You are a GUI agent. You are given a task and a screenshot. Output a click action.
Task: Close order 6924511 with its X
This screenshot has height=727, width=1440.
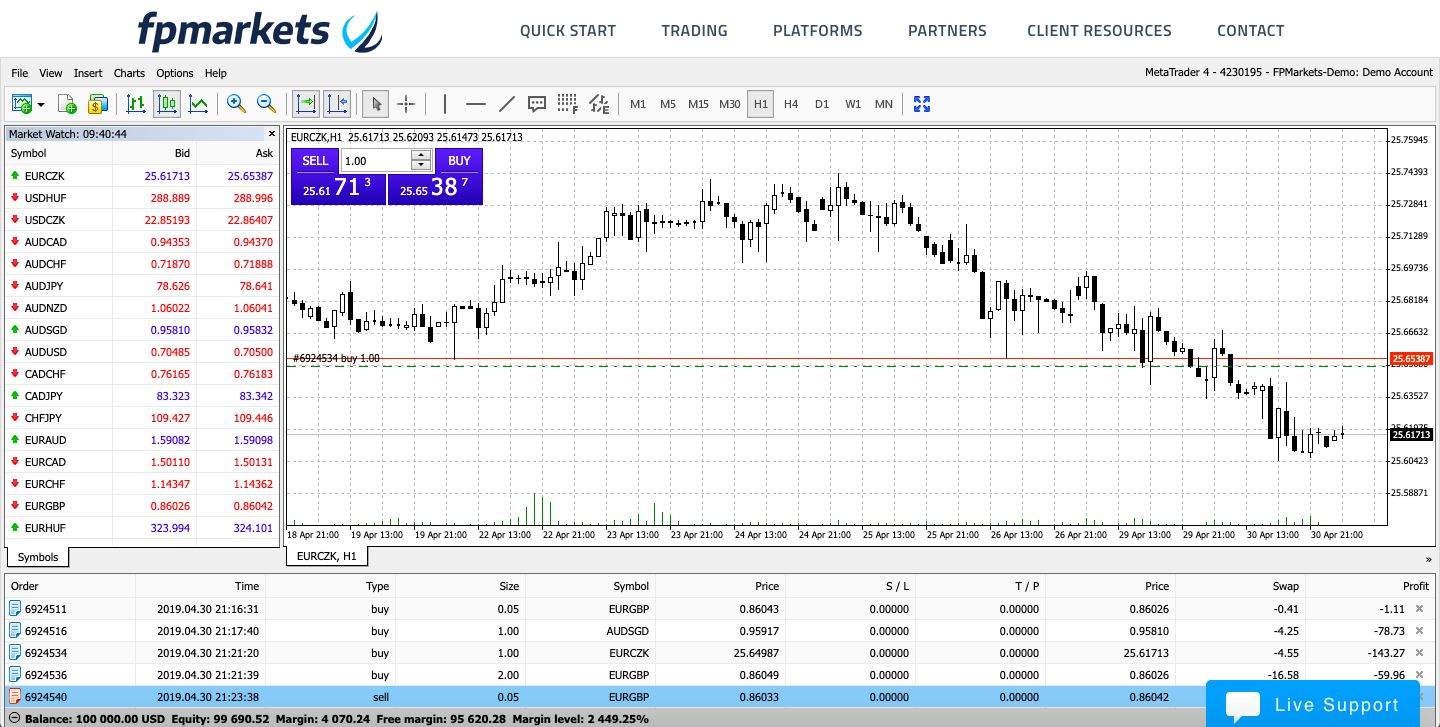[1419, 608]
